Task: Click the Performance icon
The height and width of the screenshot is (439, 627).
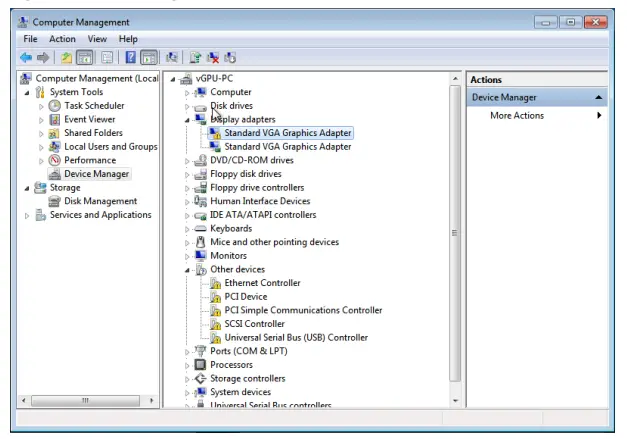Action: (54, 160)
